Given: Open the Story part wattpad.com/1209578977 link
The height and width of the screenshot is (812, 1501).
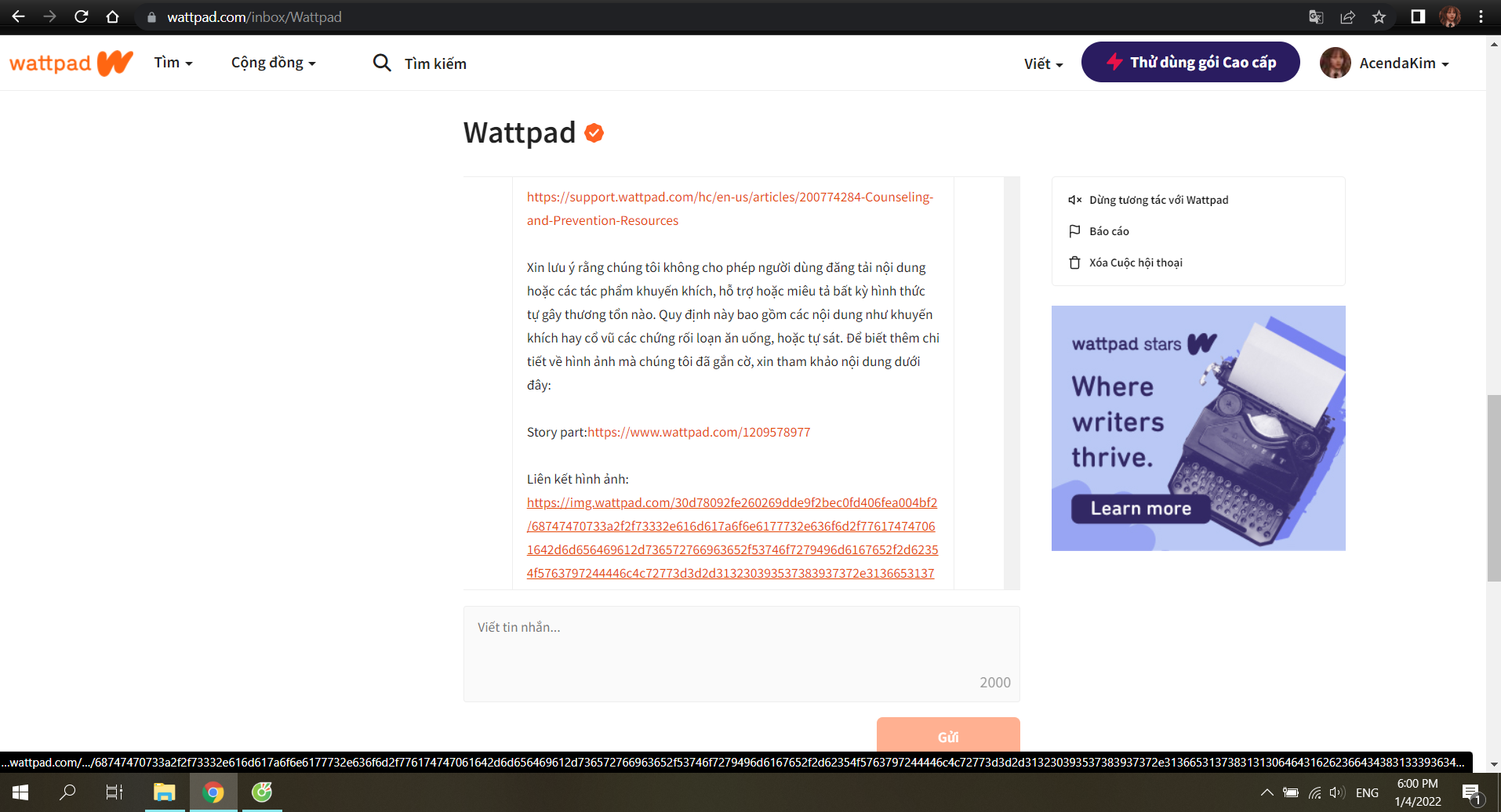Looking at the screenshot, I should (x=699, y=432).
